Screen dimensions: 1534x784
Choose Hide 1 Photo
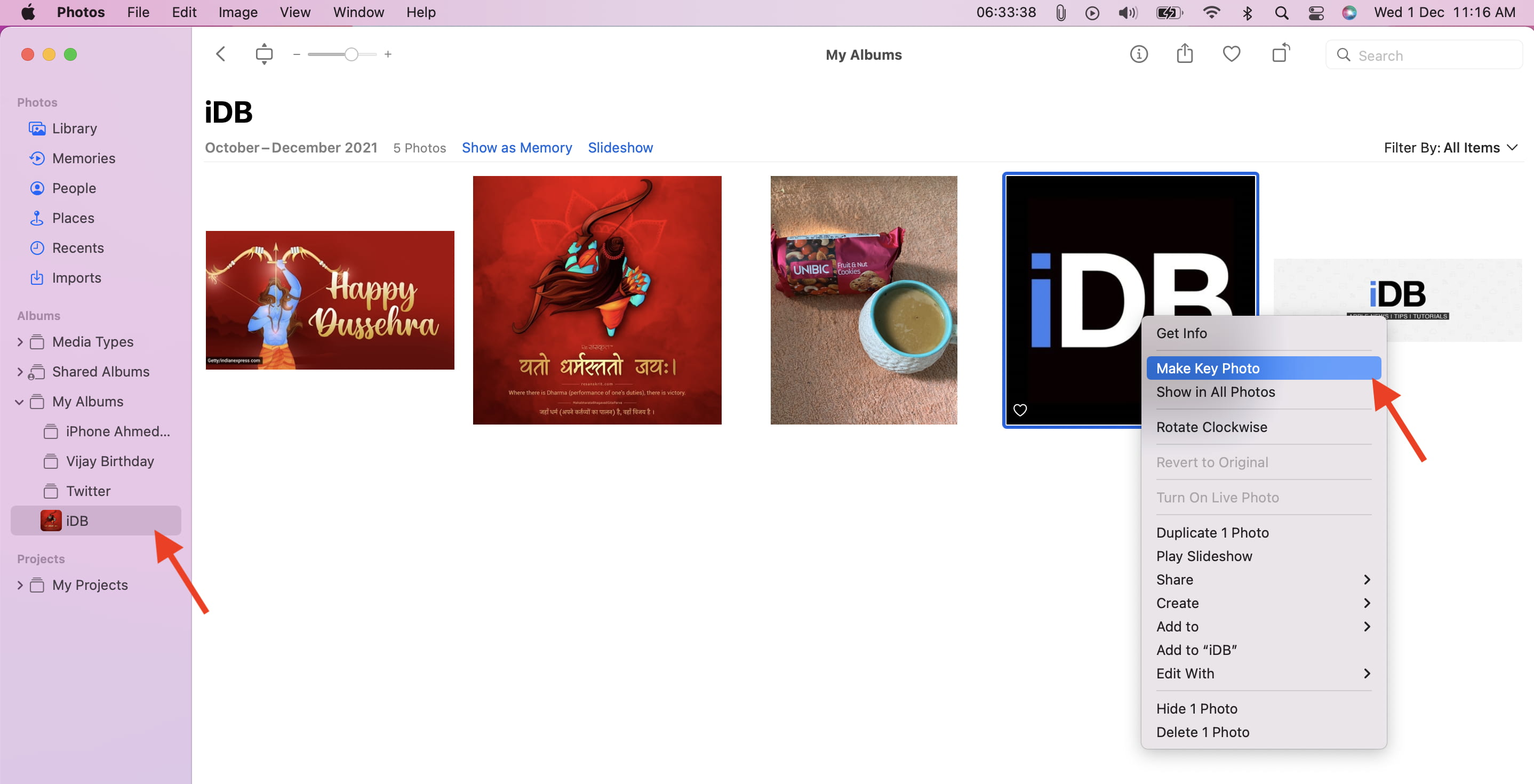[1263, 708]
